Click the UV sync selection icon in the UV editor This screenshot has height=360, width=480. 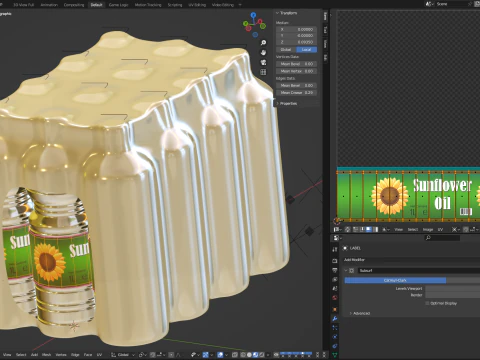[347, 229]
